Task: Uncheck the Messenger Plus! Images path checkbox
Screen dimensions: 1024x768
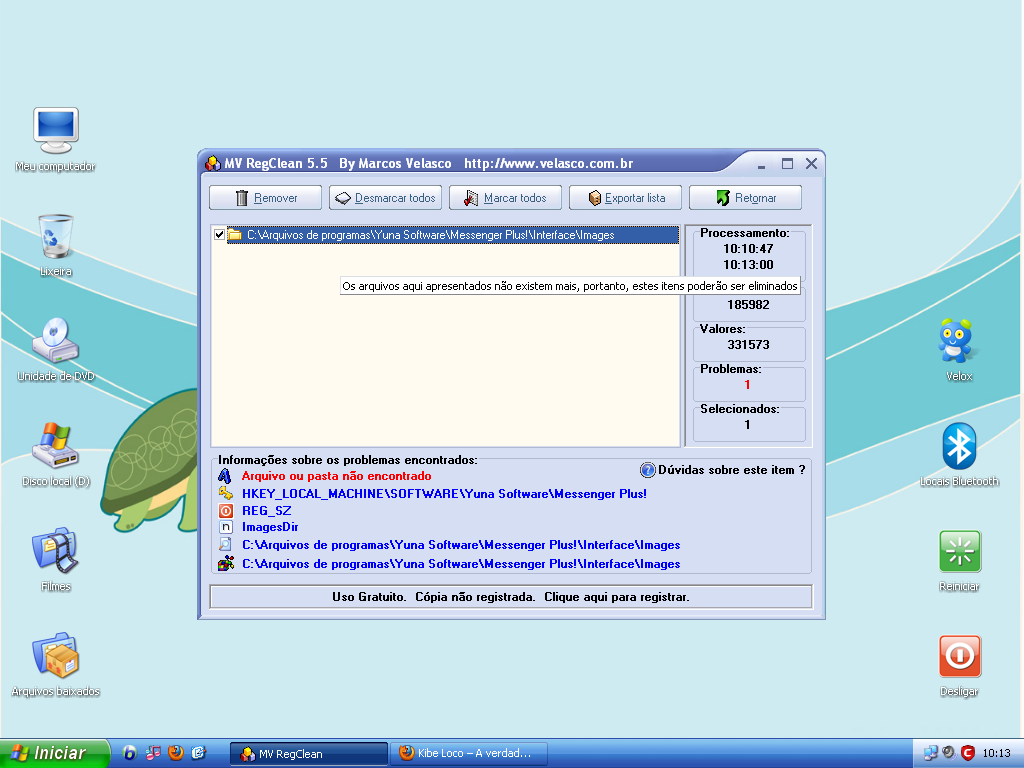Action: click(219, 235)
